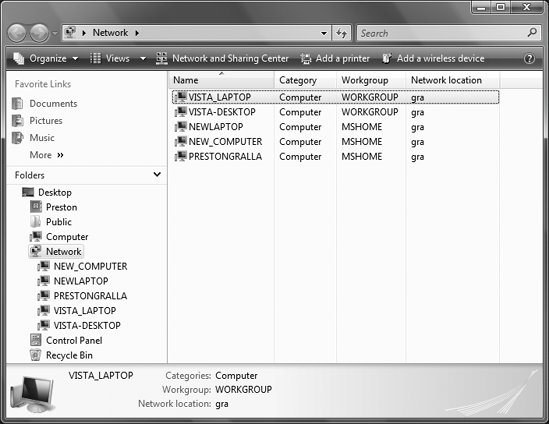Open Network and Sharing Center
549x424 pixels.
[x=222, y=58]
